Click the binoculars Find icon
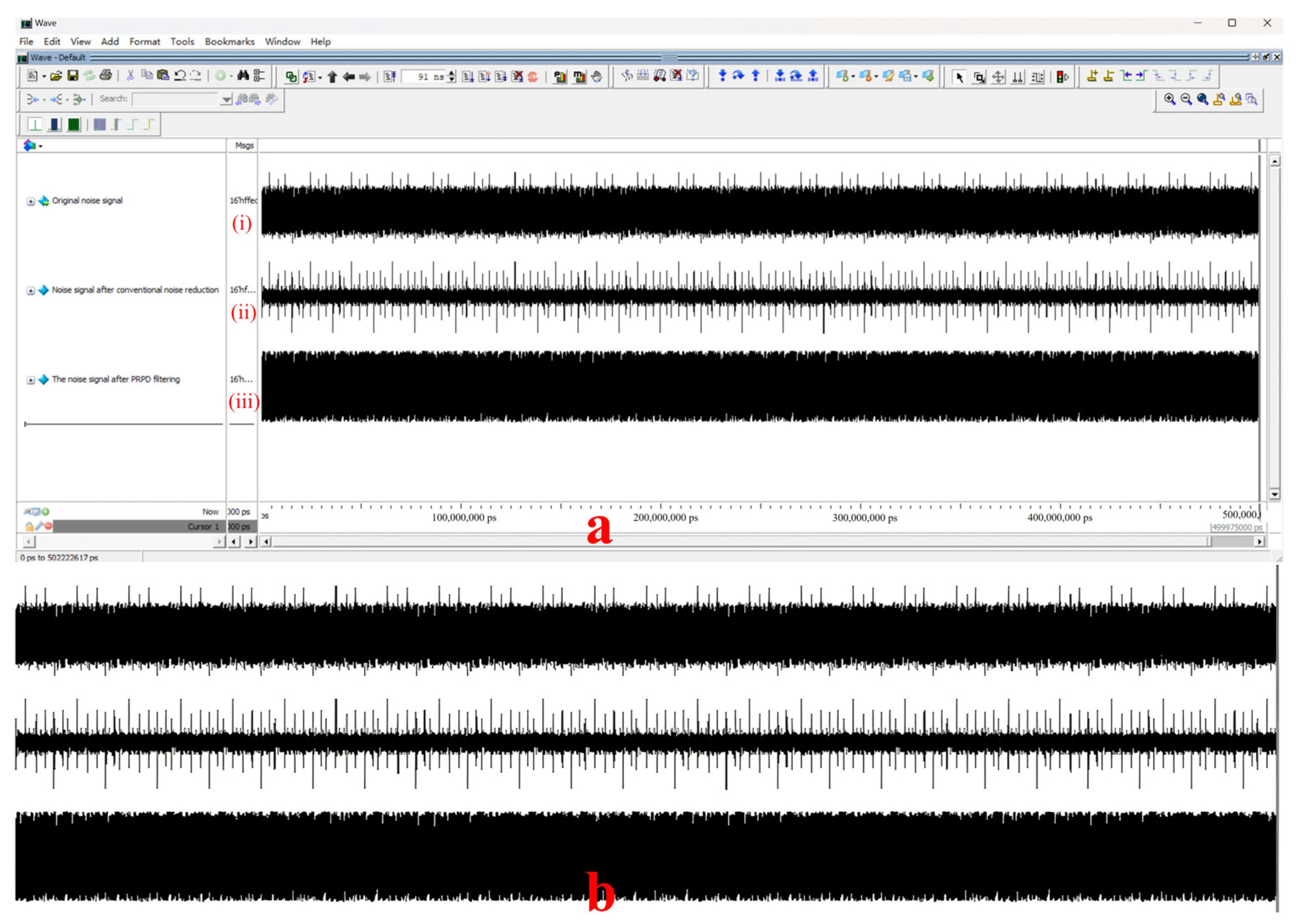1299x924 pixels. click(243, 75)
